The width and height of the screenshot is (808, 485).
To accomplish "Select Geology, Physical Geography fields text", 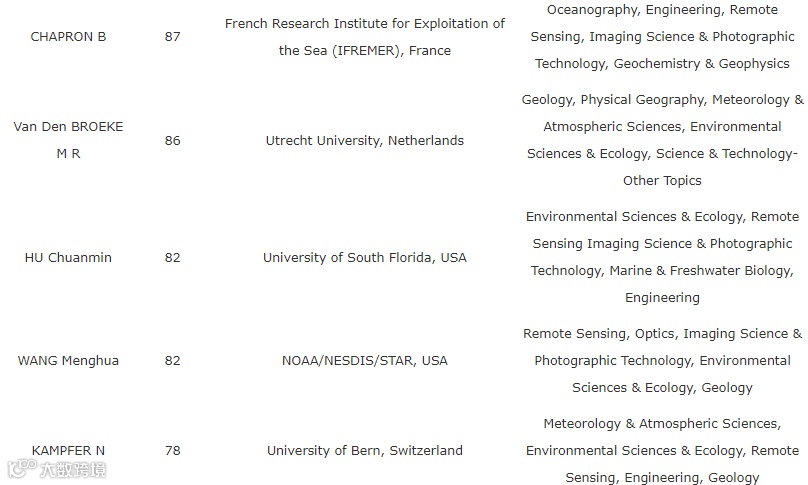I will point(662,140).
